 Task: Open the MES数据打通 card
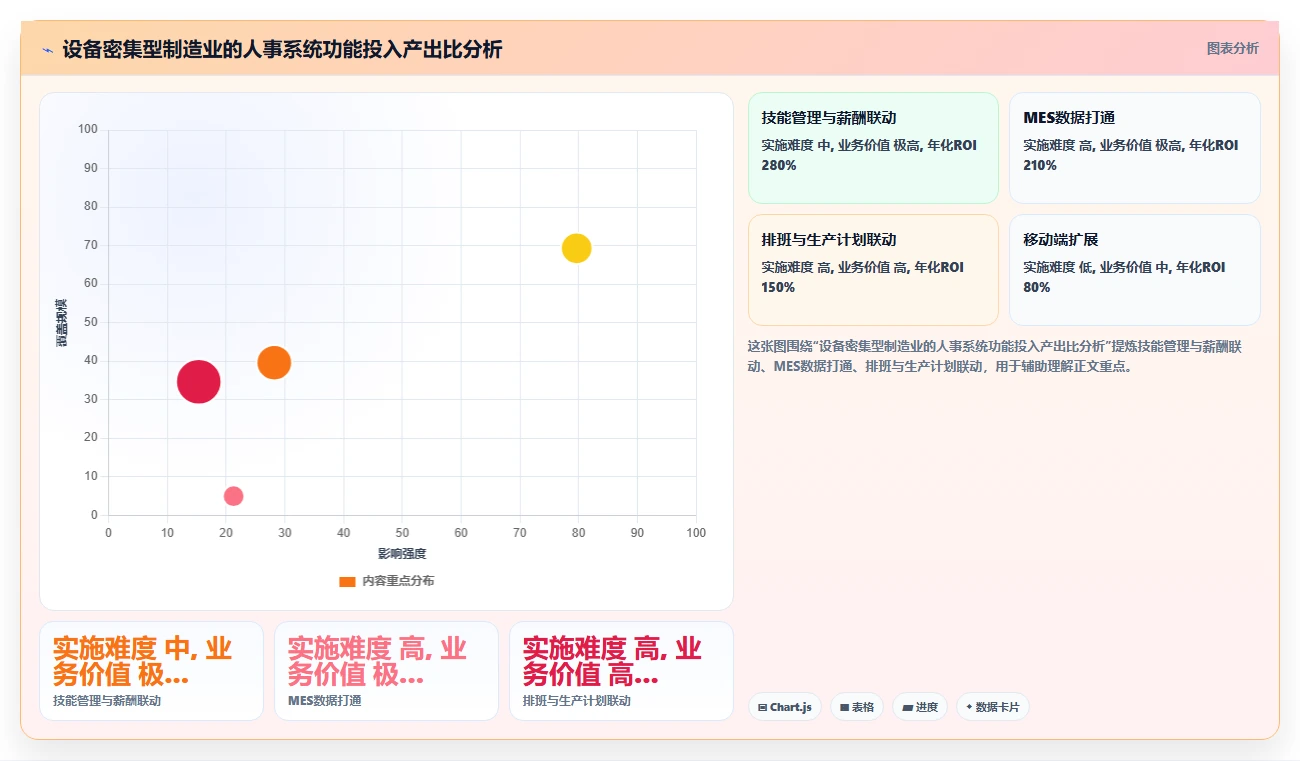click(1135, 148)
